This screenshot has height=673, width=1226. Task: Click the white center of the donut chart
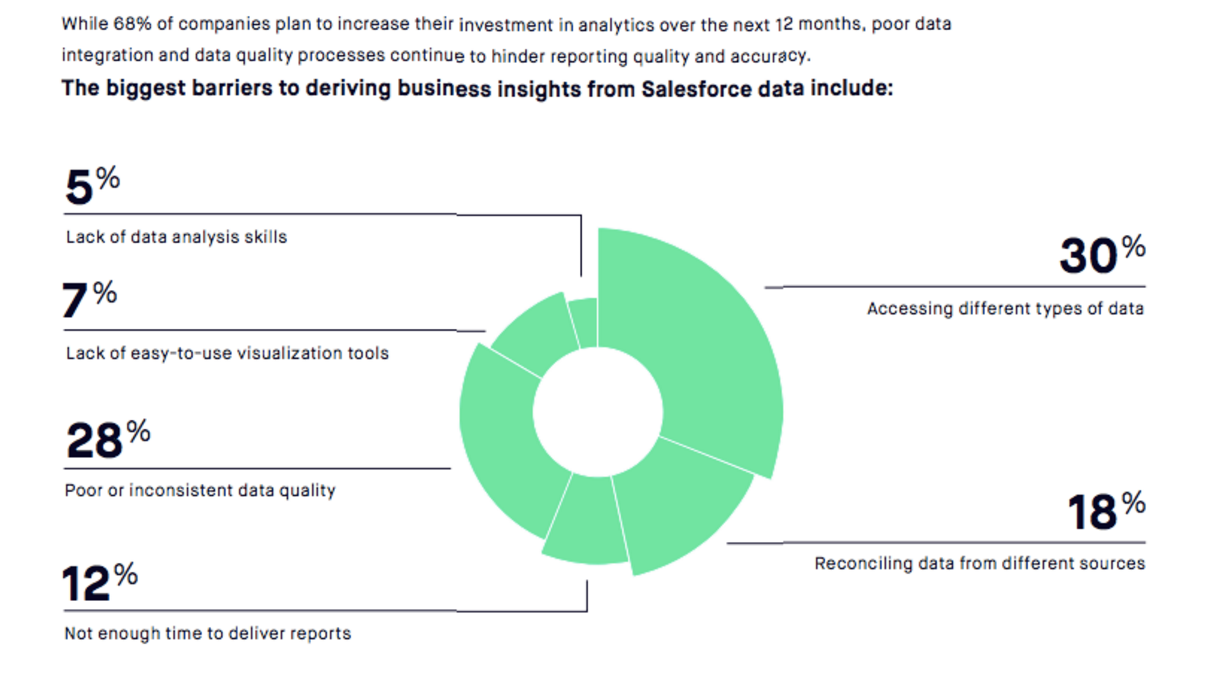pyautogui.click(x=598, y=412)
